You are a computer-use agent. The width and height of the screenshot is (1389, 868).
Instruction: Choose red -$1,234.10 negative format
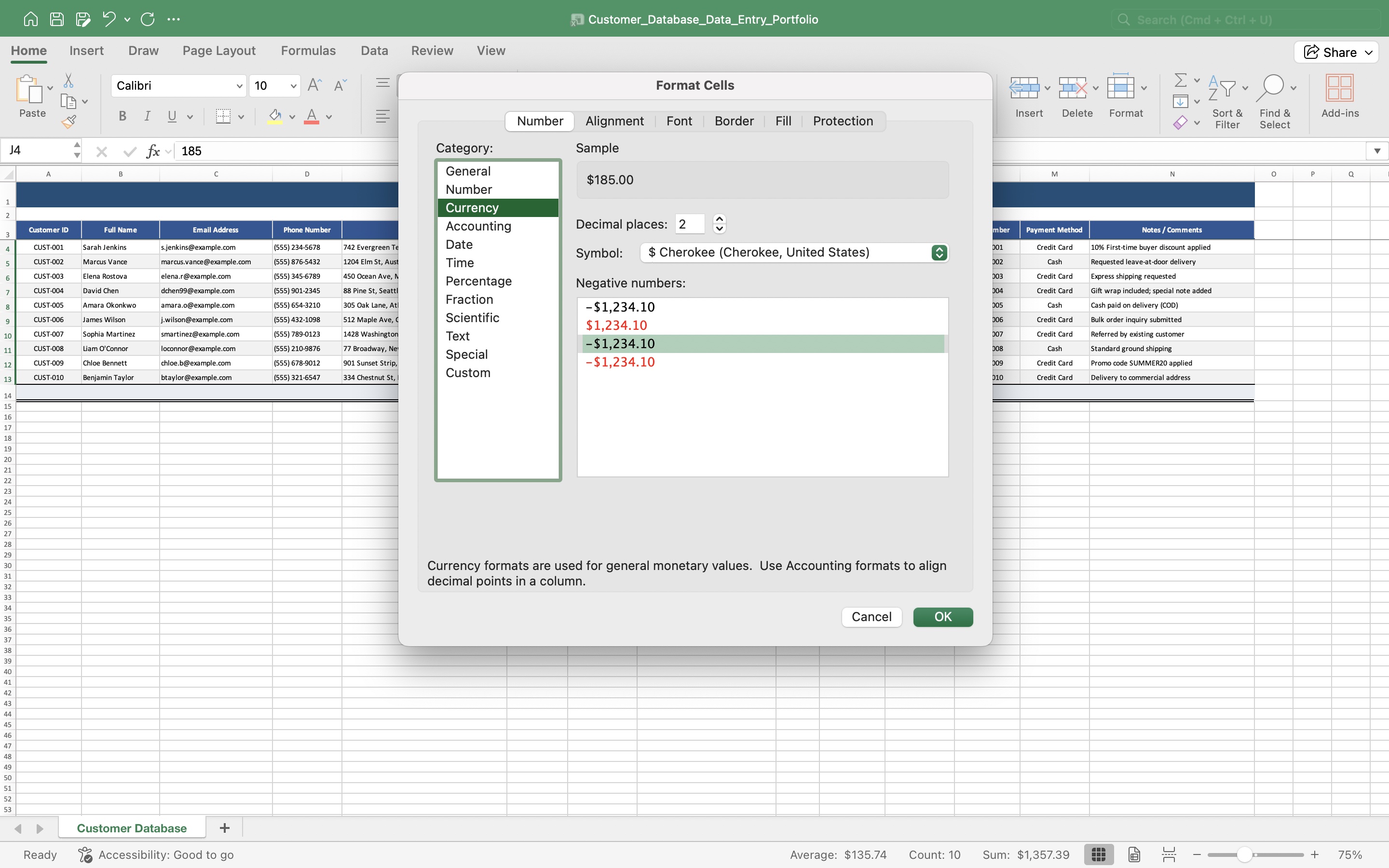(762, 362)
